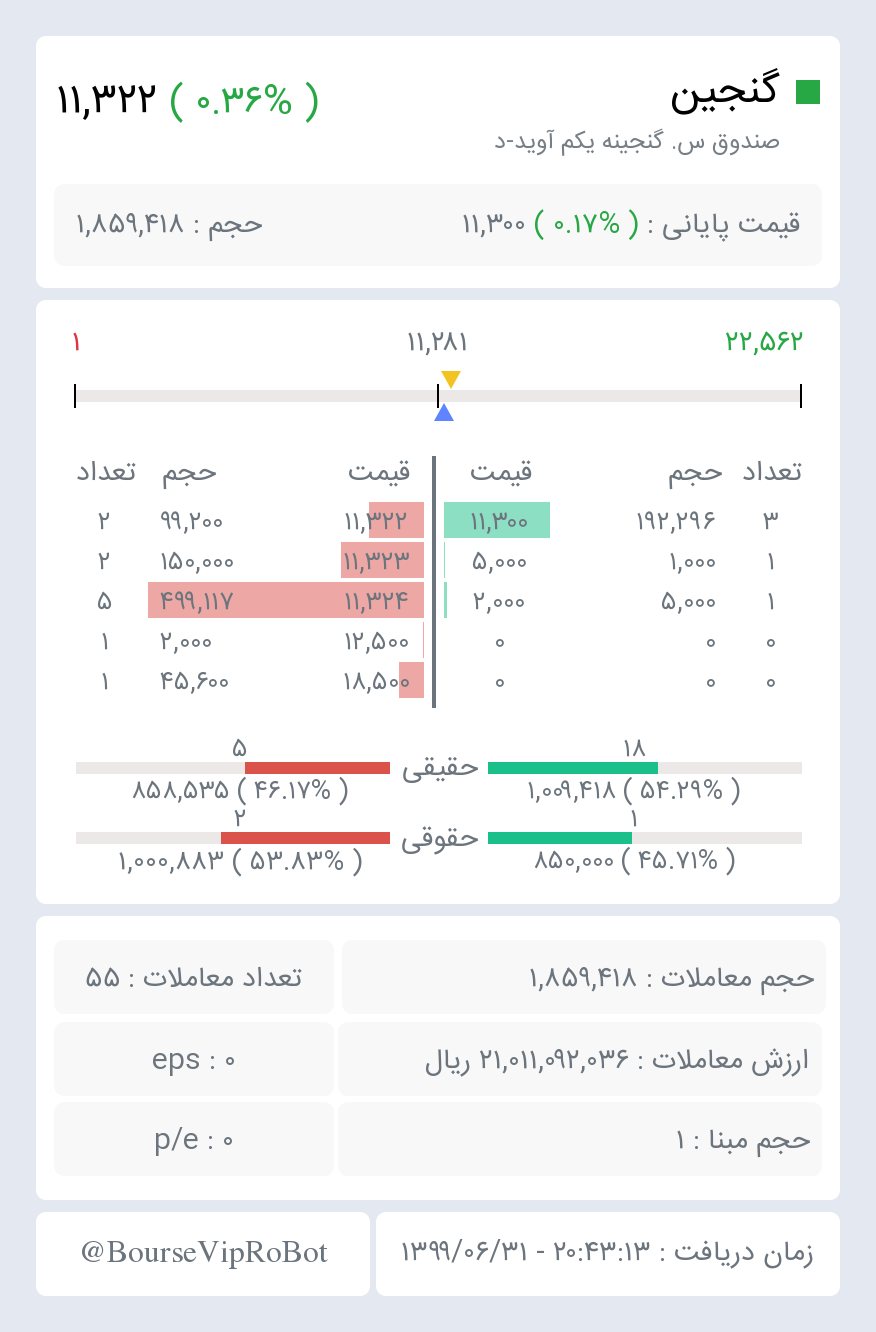The height and width of the screenshot is (1332, 876).
Task: Select the green 11,300 buy price cell
Action: [497, 520]
